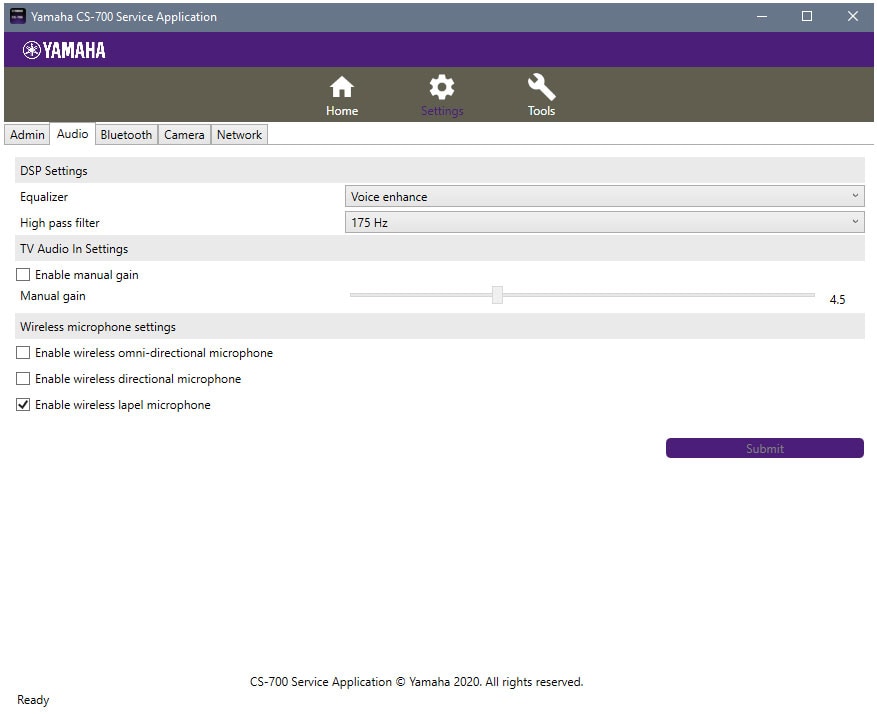The width and height of the screenshot is (877, 714).
Task: Disable the wireless lapel microphone option
Action: pyautogui.click(x=23, y=405)
